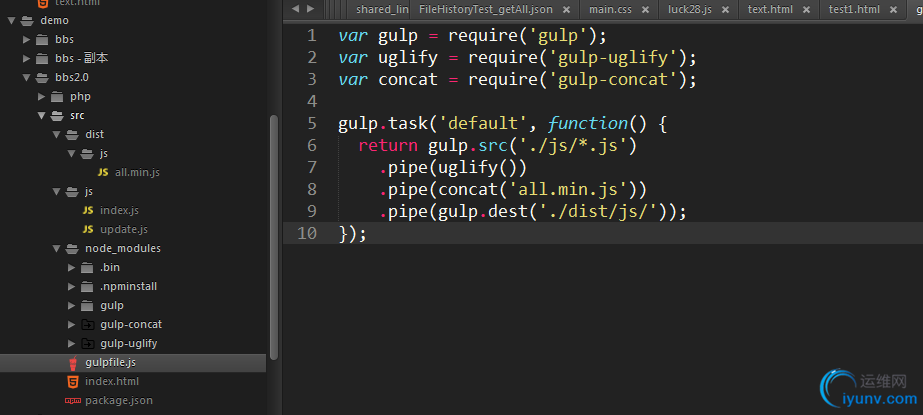Collapse the node_modules folder arrow
This screenshot has width=923, height=415.
click(x=57, y=248)
